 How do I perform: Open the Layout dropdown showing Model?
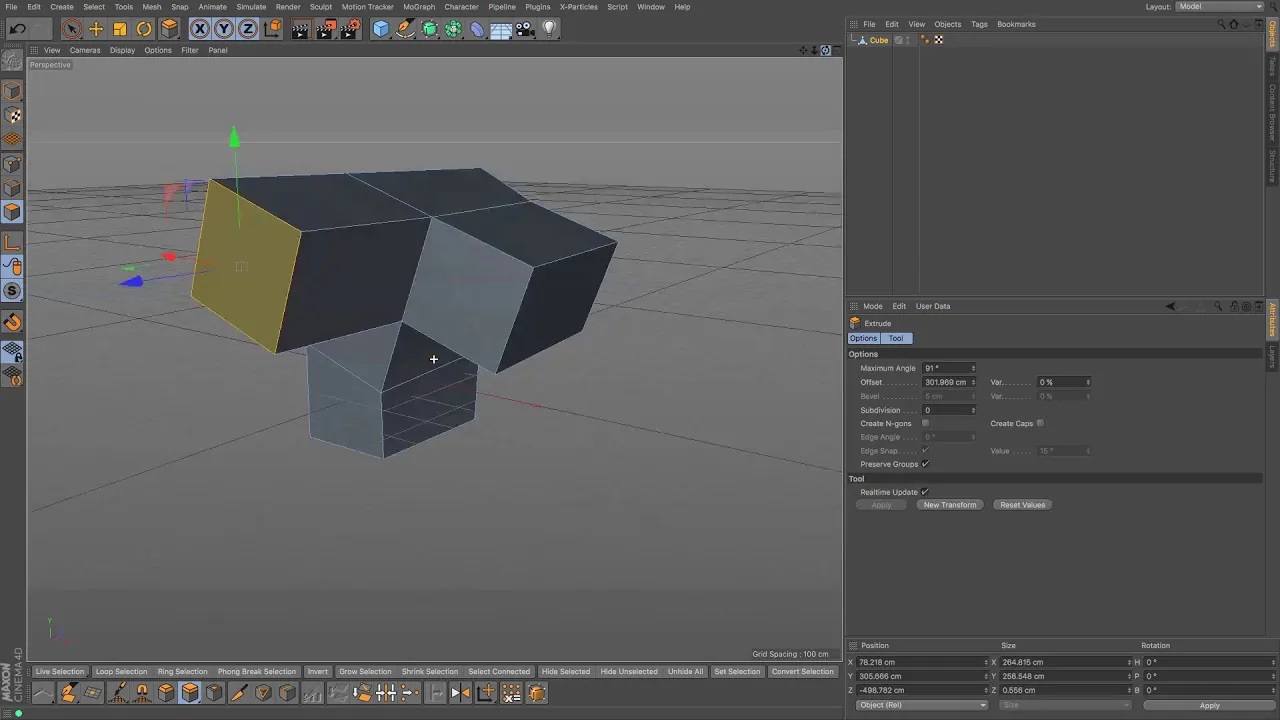pos(1218,7)
